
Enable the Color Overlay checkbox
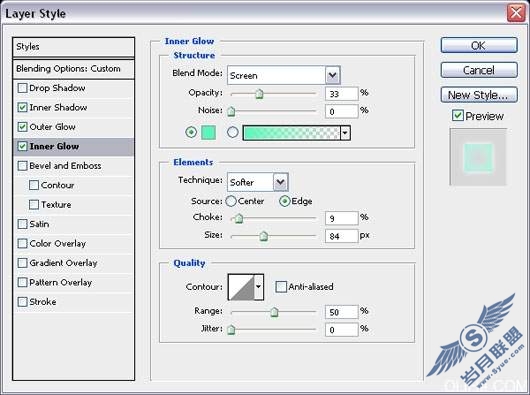point(22,244)
